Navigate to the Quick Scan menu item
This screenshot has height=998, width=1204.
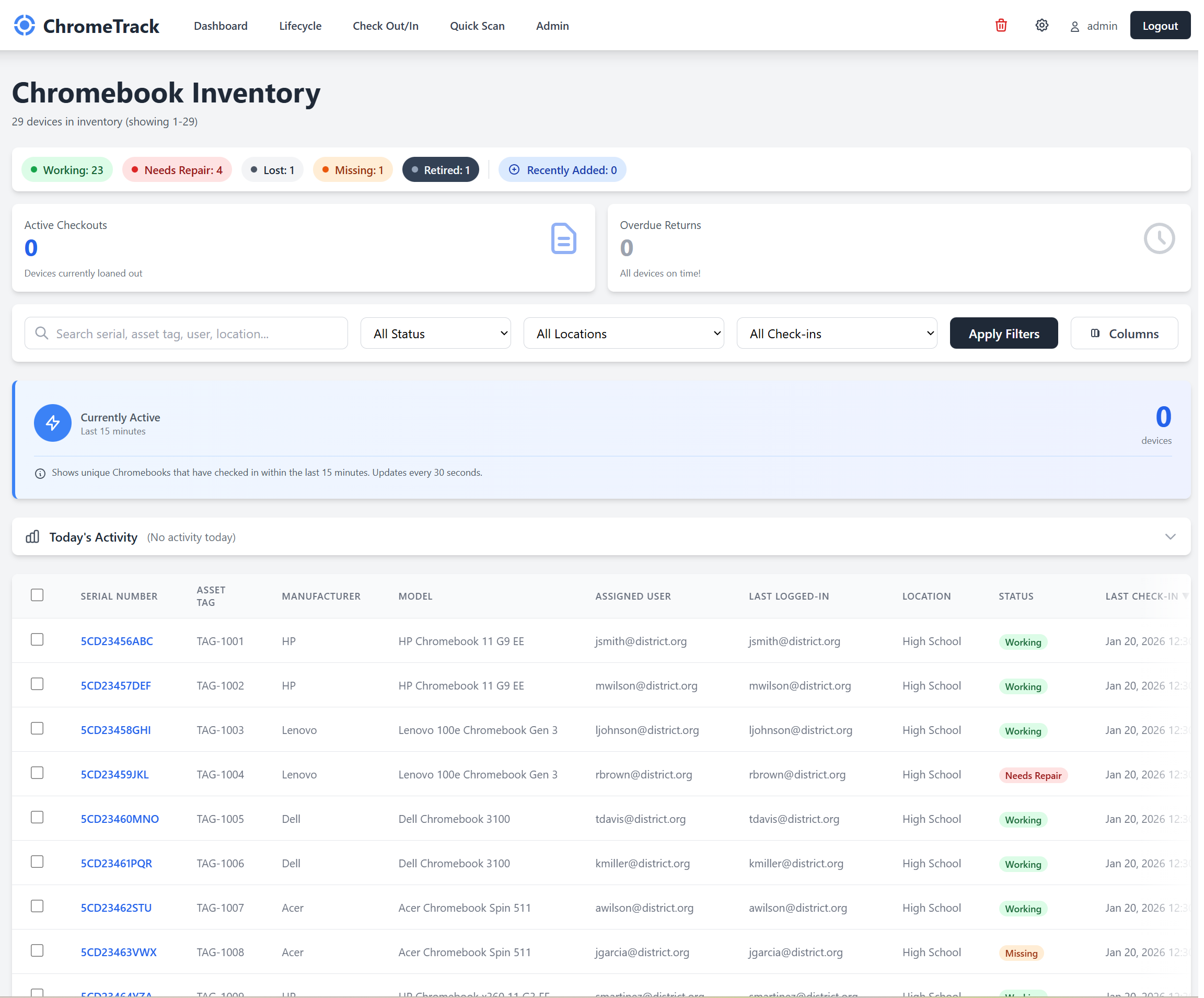pos(477,26)
